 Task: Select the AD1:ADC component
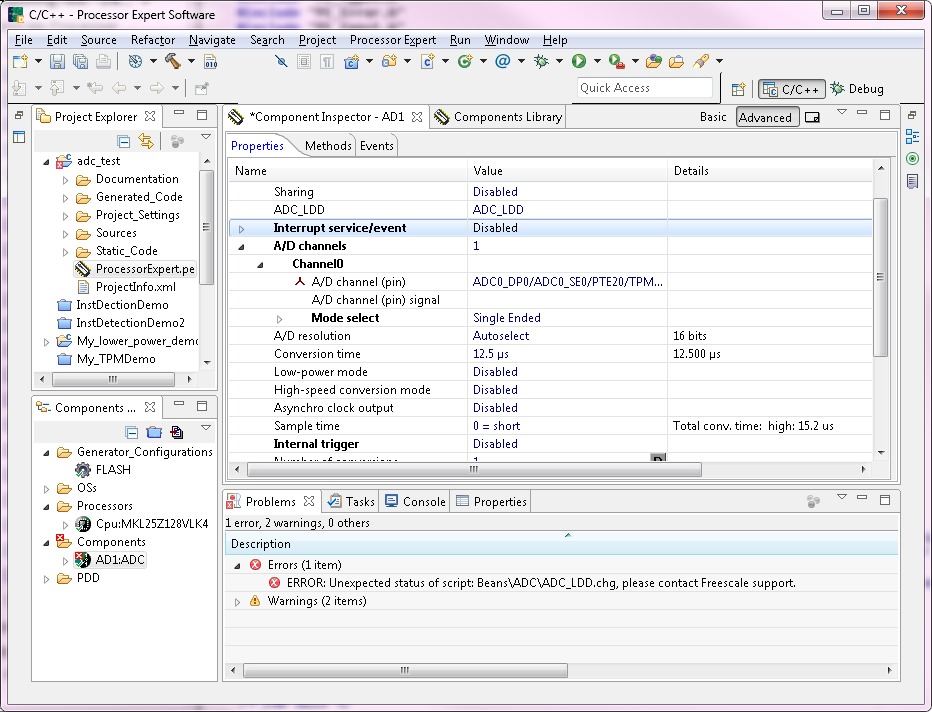[x=120, y=560]
